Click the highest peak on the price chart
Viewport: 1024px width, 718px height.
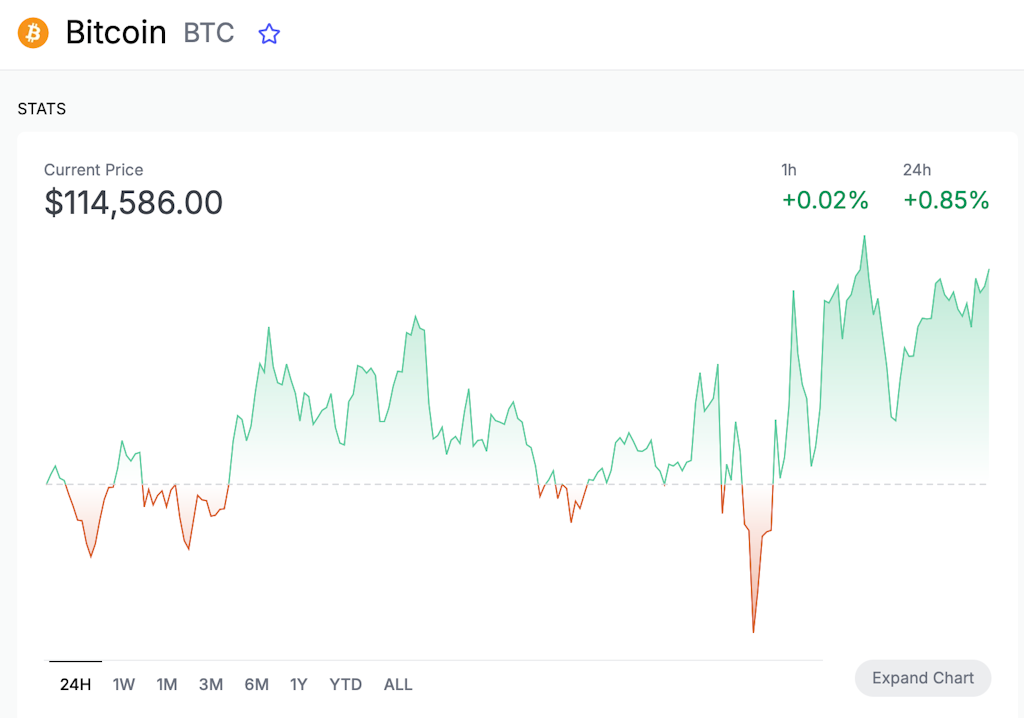point(865,237)
